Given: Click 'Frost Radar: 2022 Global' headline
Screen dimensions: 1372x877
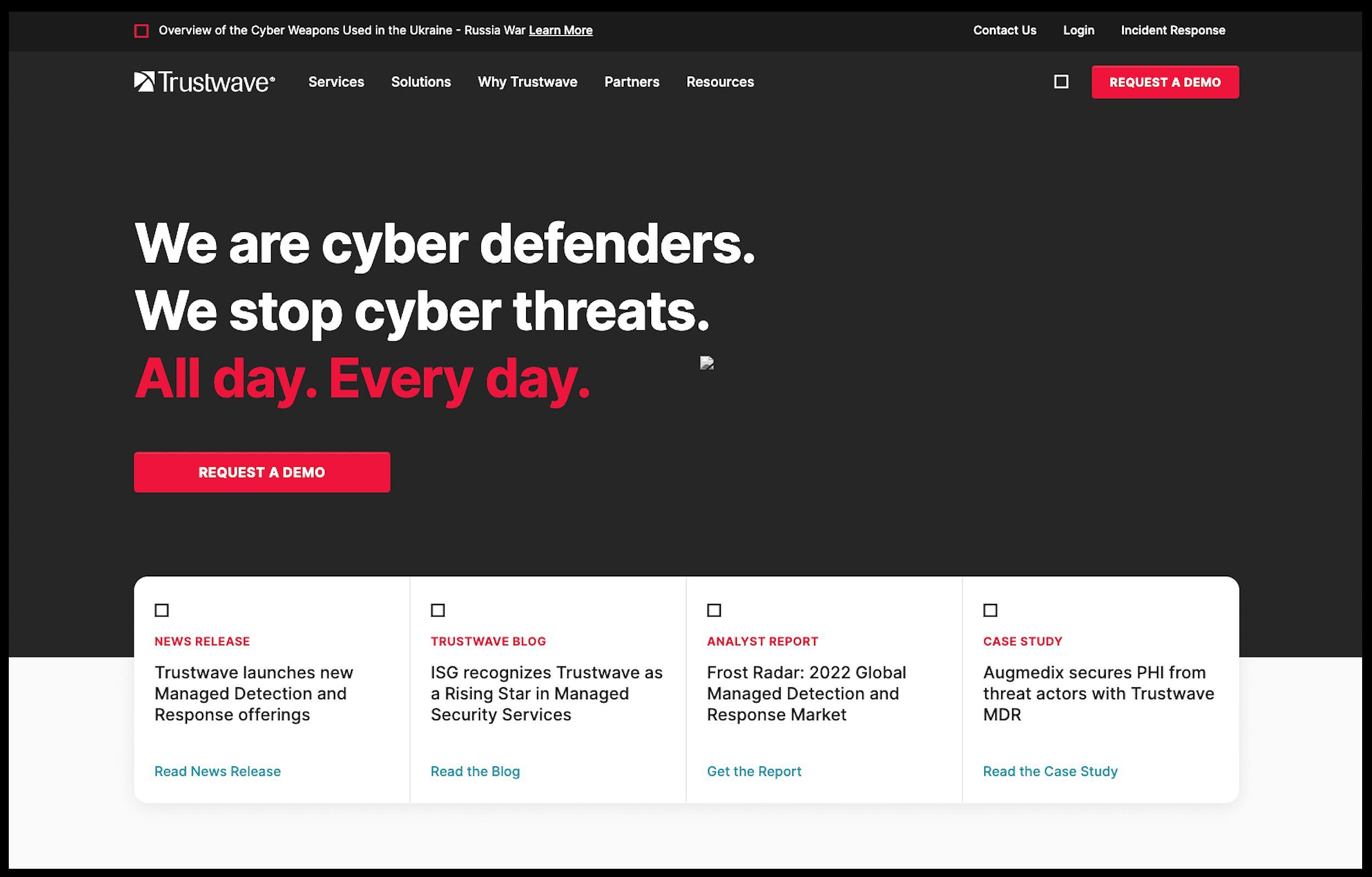Looking at the screenshot, I should coord(806,693).
